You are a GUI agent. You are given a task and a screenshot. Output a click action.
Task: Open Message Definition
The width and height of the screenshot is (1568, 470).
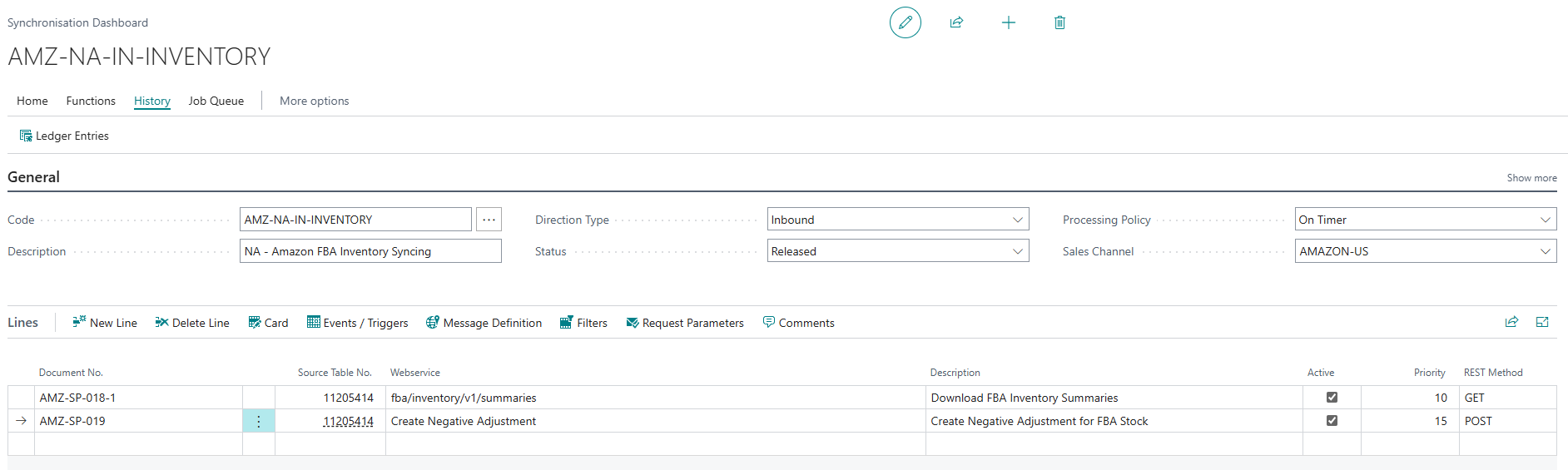pyautogui.click(x=484, y=323)
